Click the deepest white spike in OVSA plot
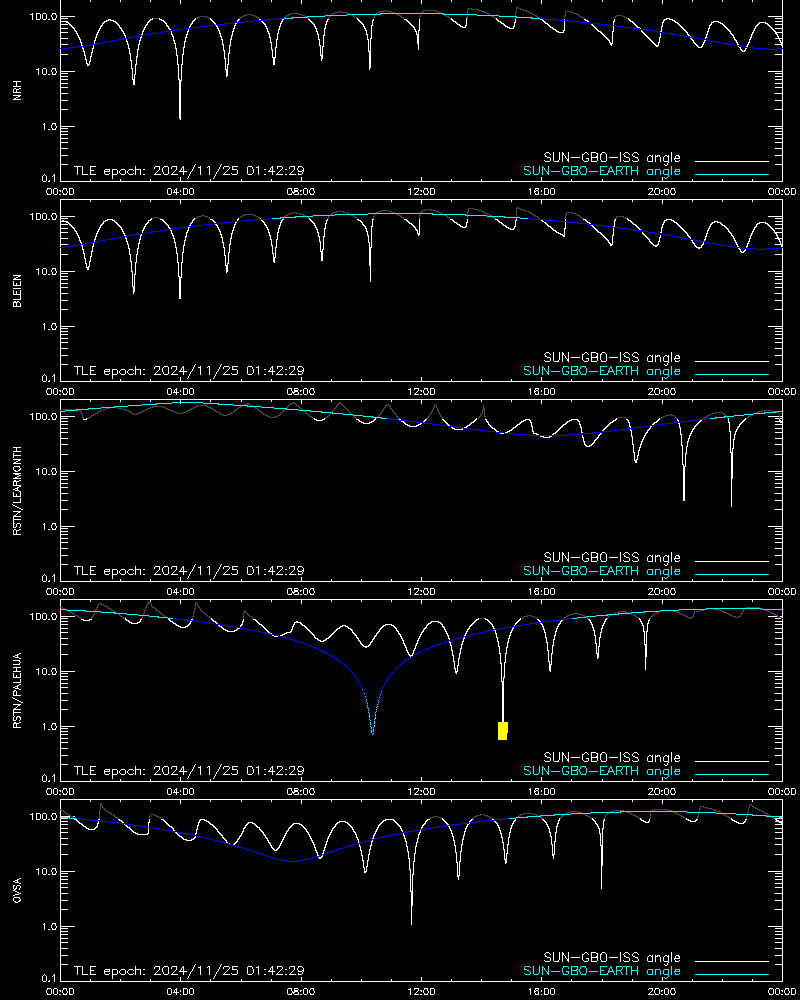This screenshot has height=1000, width=800. pyautogui.click(x=411, y=922)
